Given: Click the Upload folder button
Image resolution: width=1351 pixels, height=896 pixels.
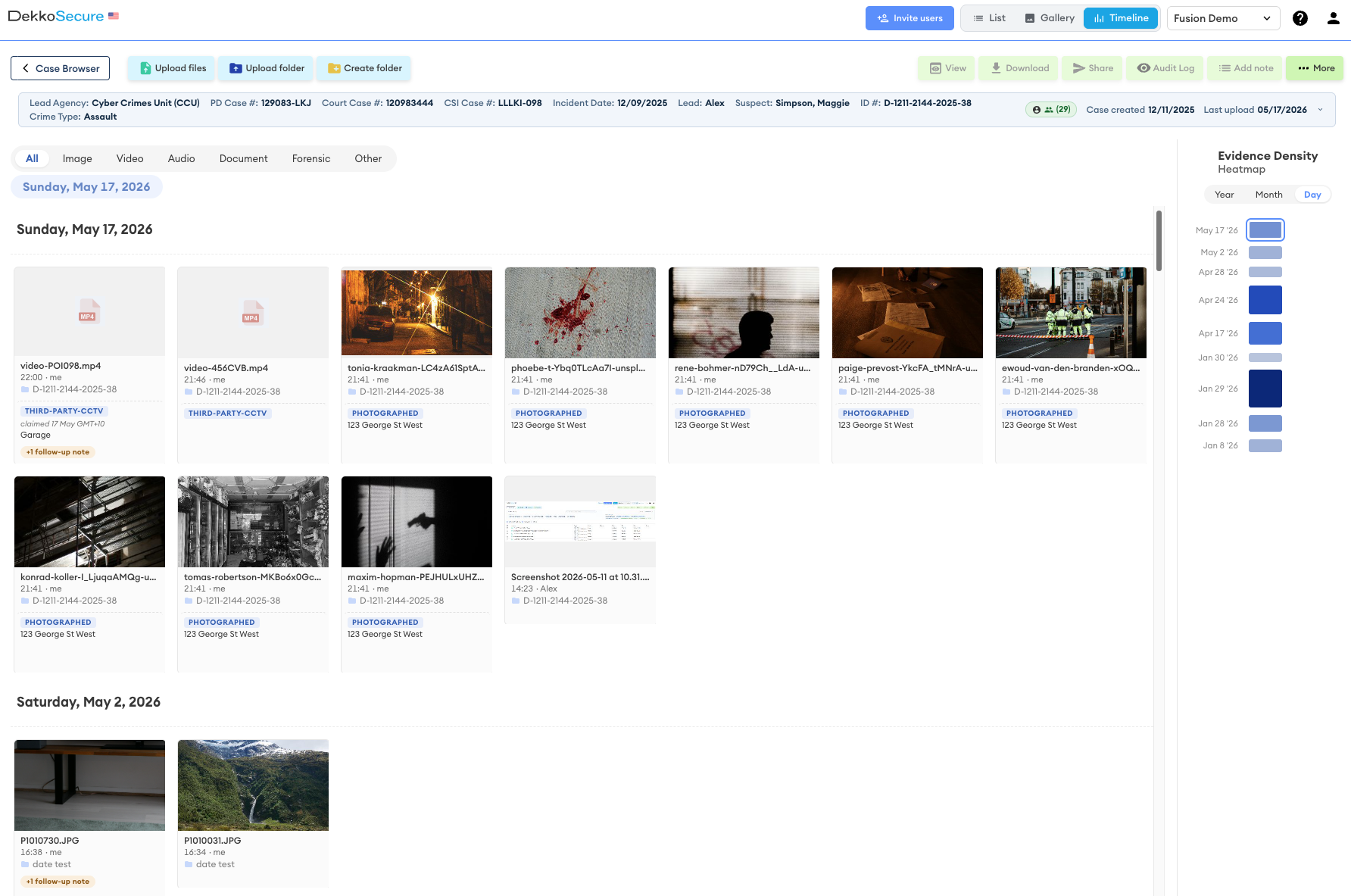Looking at the screenshot, I should tap(267, 68).
